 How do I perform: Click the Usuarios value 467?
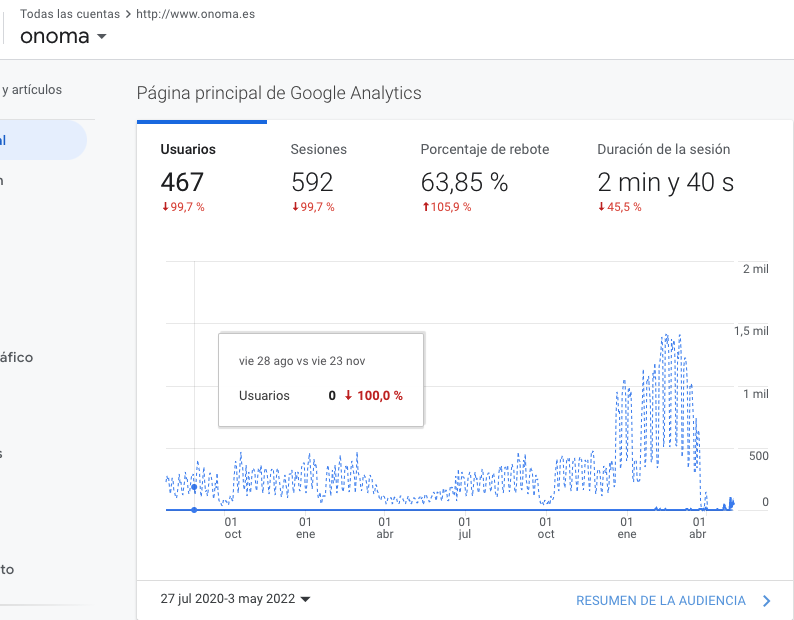click(182, 182)
